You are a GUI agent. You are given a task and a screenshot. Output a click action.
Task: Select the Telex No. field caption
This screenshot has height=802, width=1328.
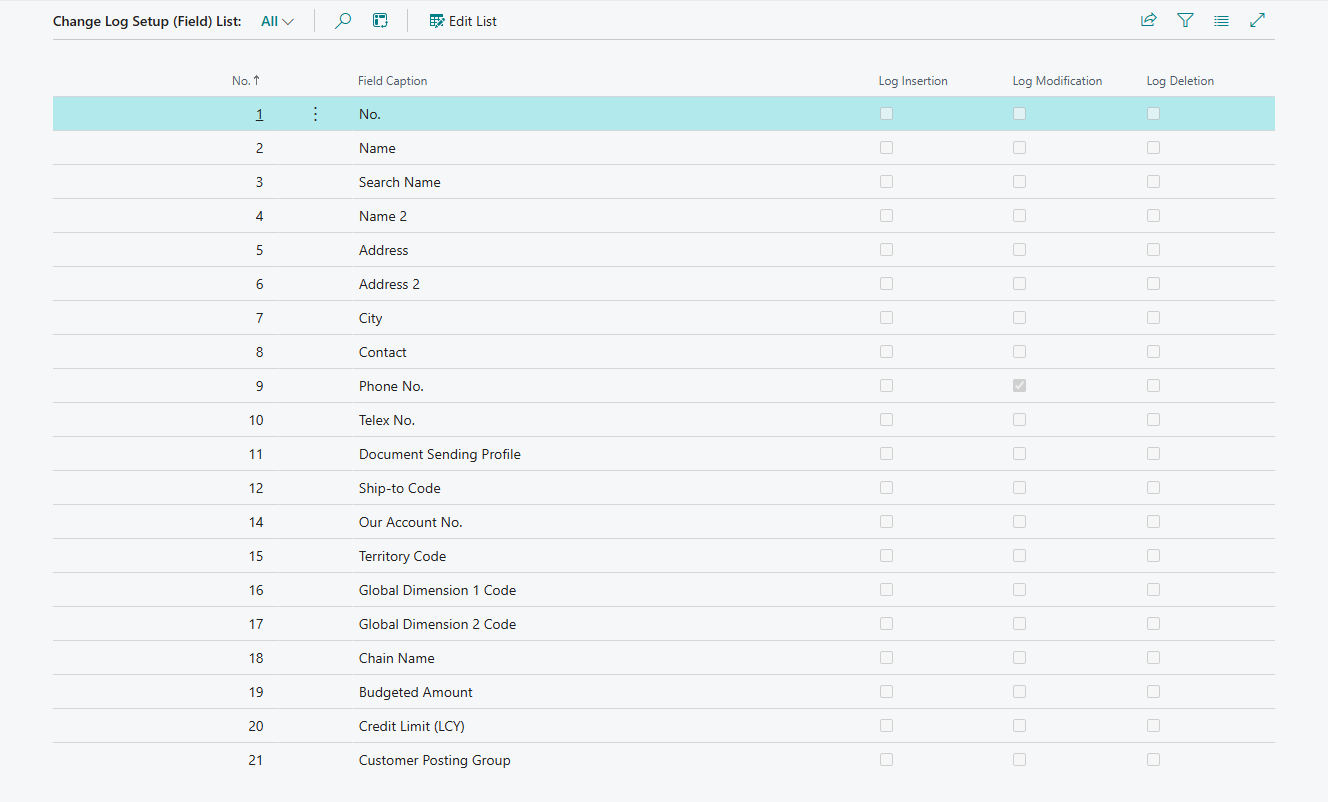coord(387,420)
